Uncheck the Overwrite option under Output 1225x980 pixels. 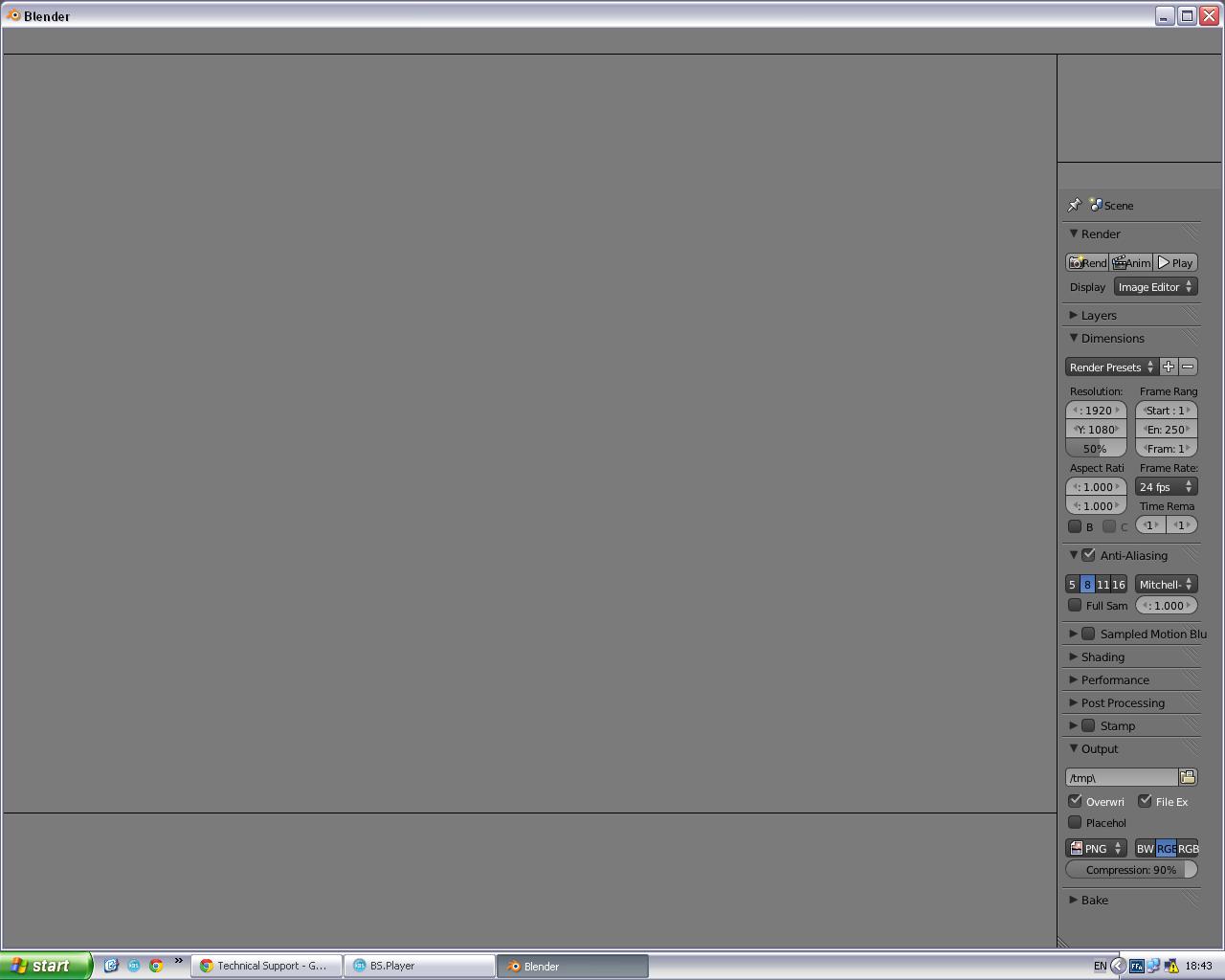tap(1075, 801)
